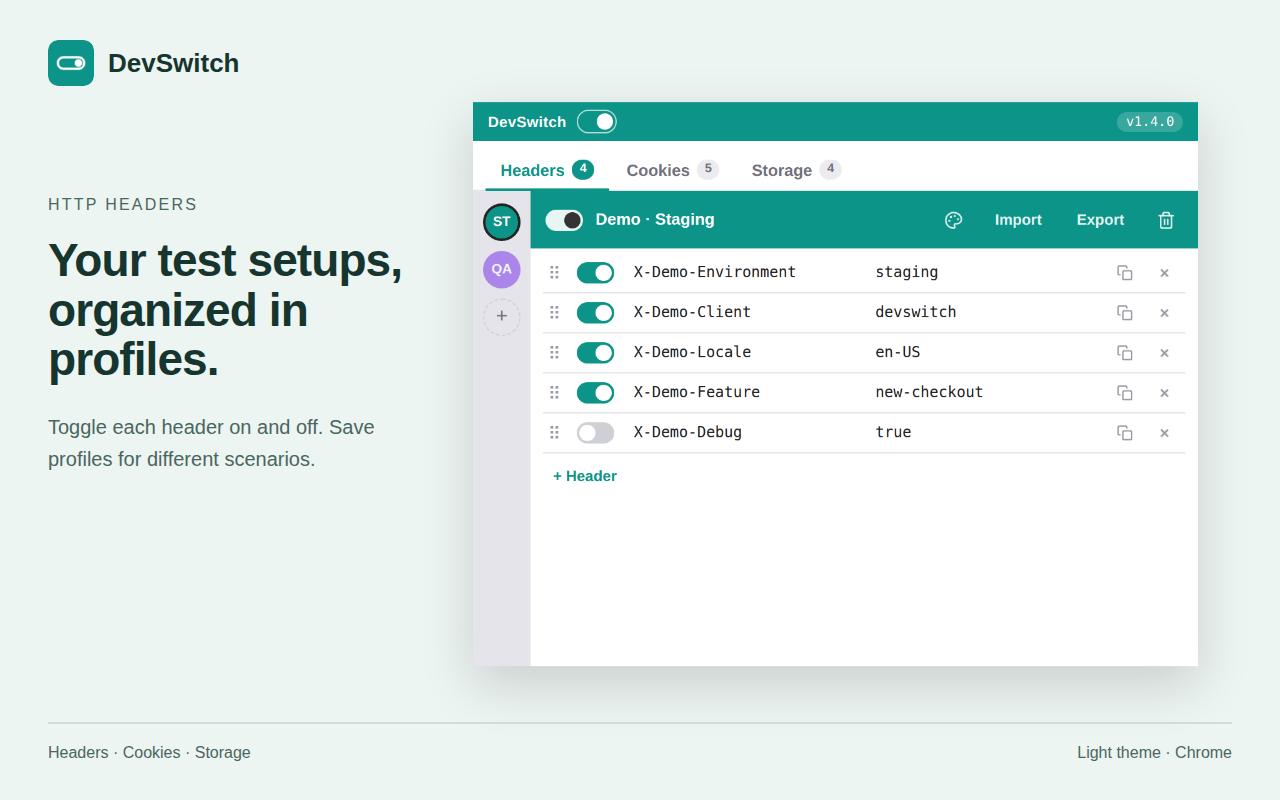Click the v1.4.0 version badge
1280x800 pixels.
click(x=1150, y=122)
